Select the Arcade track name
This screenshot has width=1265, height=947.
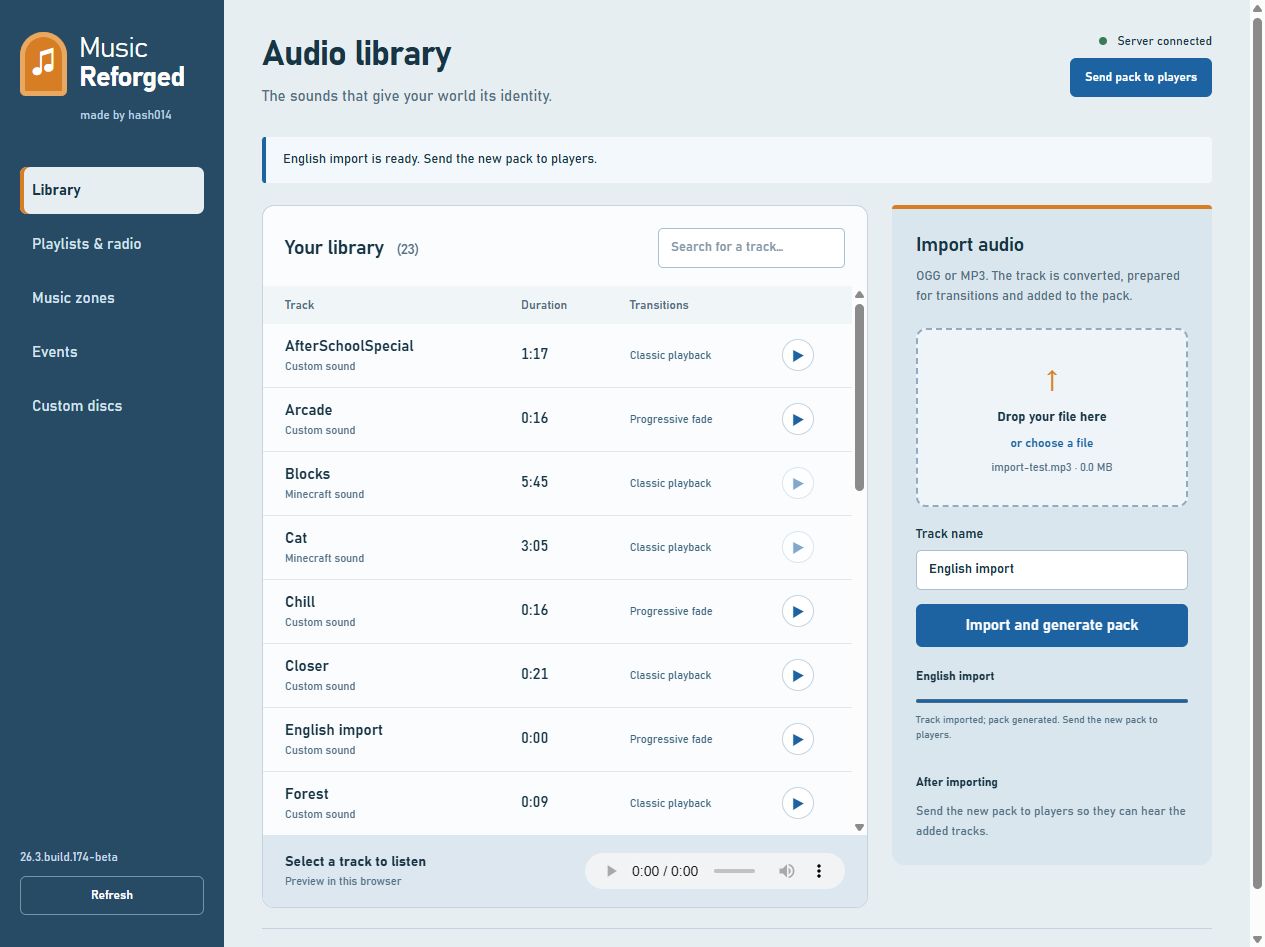point(308,410)
